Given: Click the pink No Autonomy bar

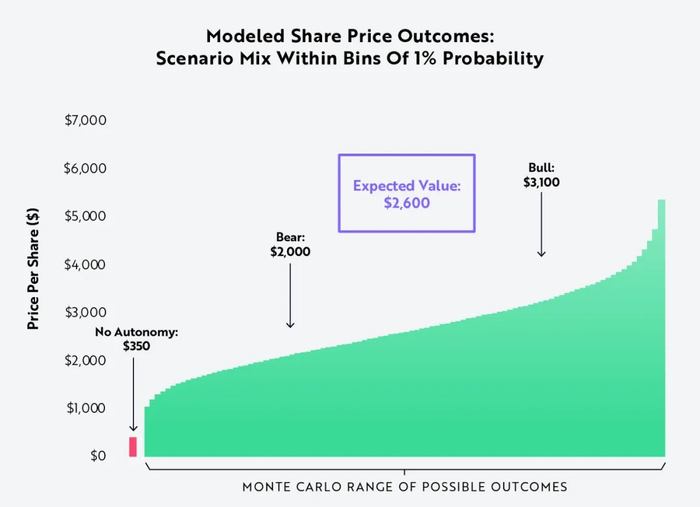Looking at the screenshot, I should click(132, 446).
